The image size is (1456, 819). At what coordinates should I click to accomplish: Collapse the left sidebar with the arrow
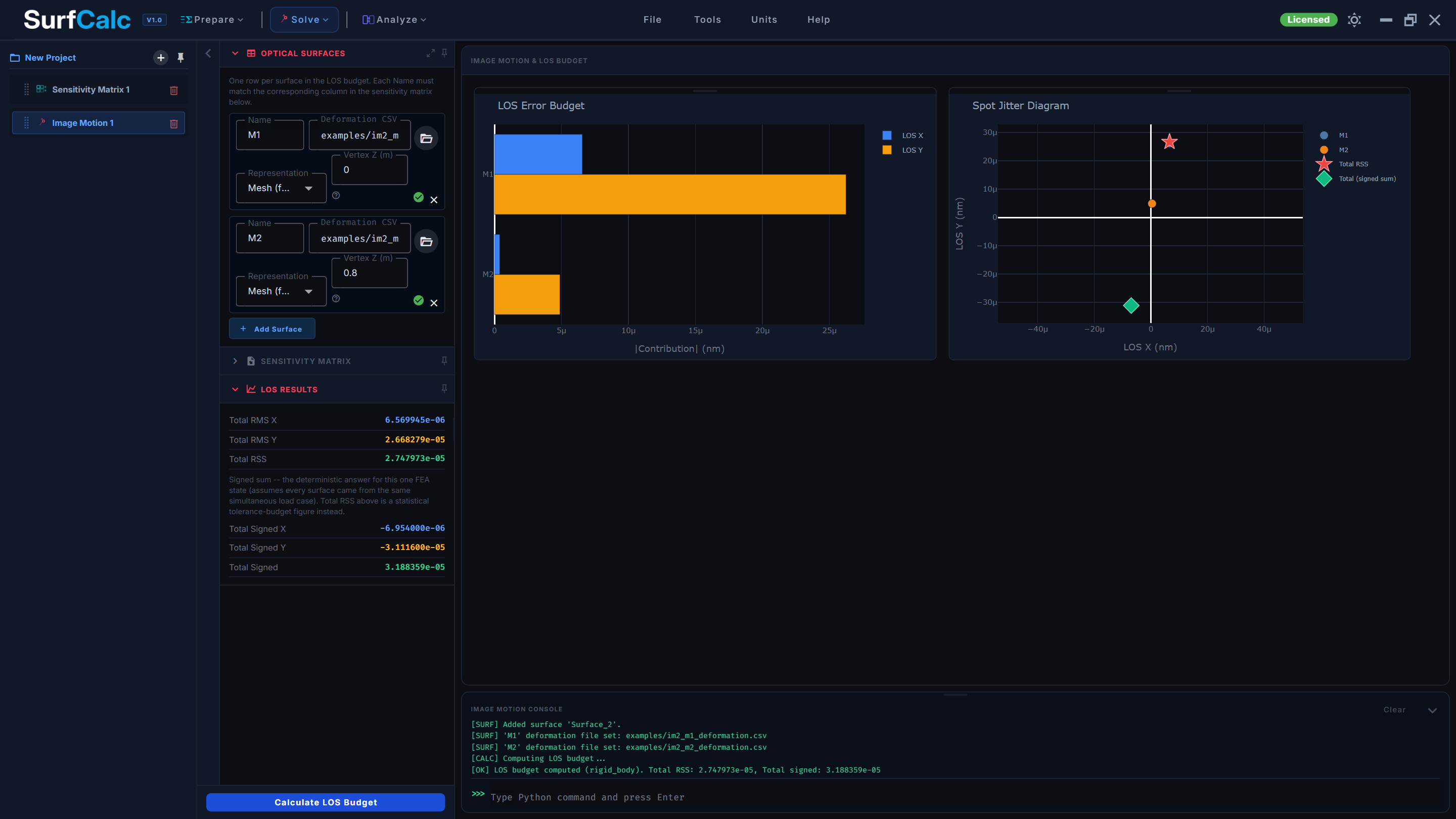tap(208, 53)
